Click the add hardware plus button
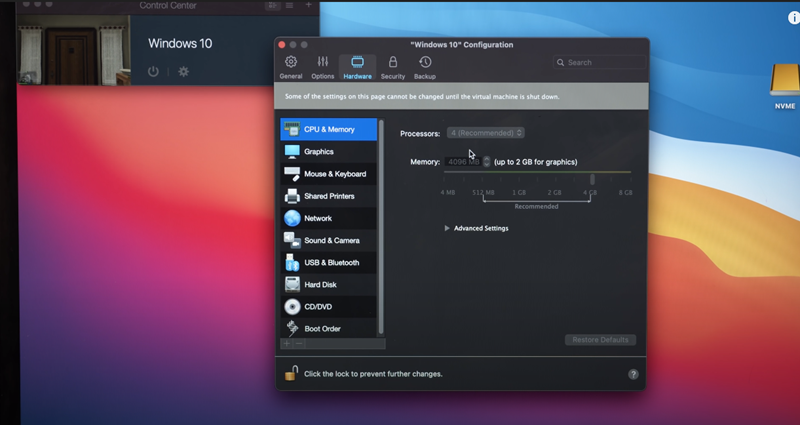The width and height of the screenshot is (800, 425). (x=287, y=344)
